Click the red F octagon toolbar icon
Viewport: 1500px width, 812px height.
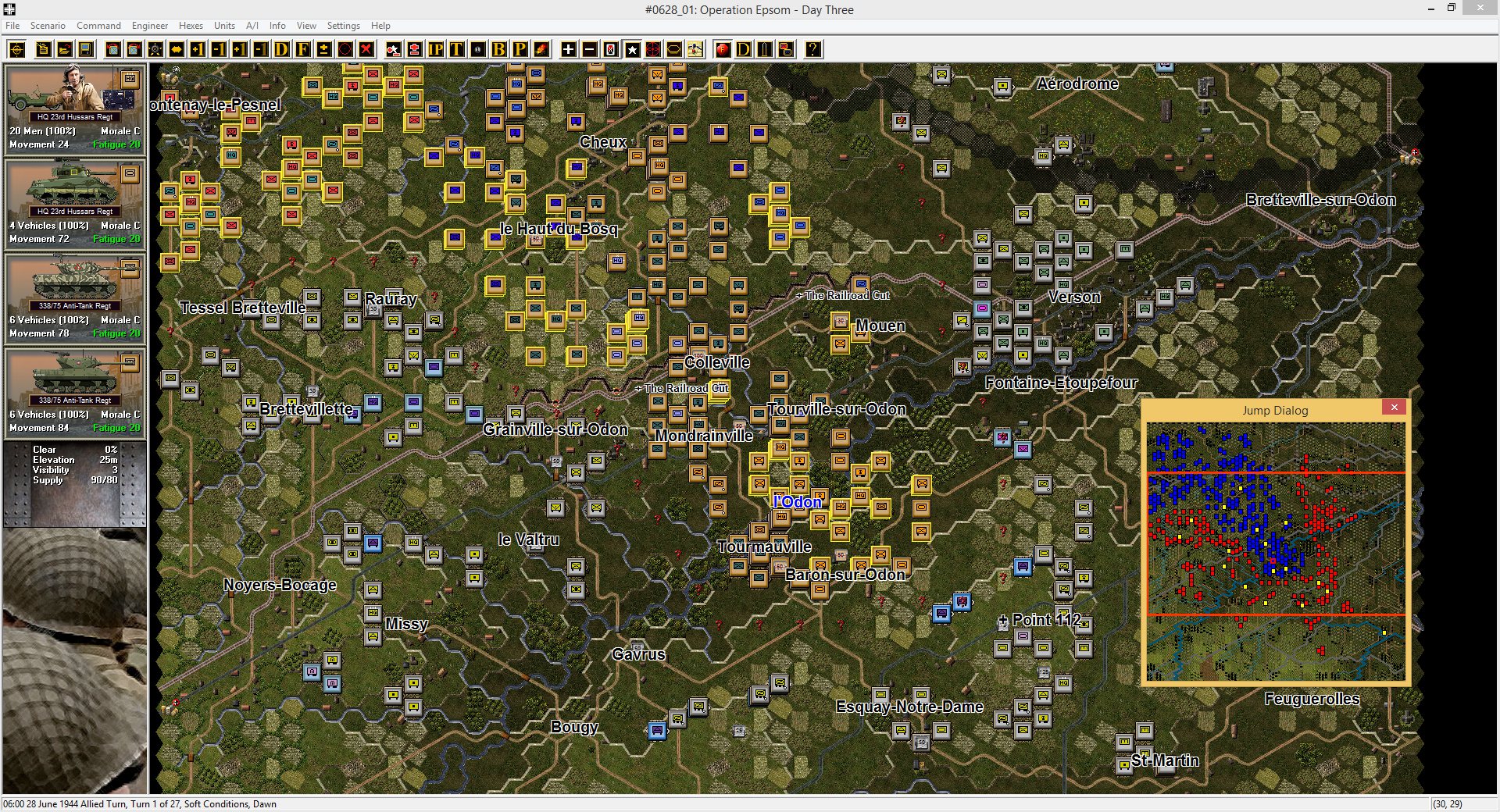click(x=723, y=50)
